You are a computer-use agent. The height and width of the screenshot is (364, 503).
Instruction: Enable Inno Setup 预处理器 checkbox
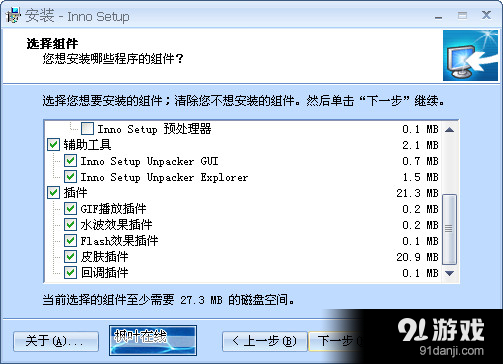[87, 129]
